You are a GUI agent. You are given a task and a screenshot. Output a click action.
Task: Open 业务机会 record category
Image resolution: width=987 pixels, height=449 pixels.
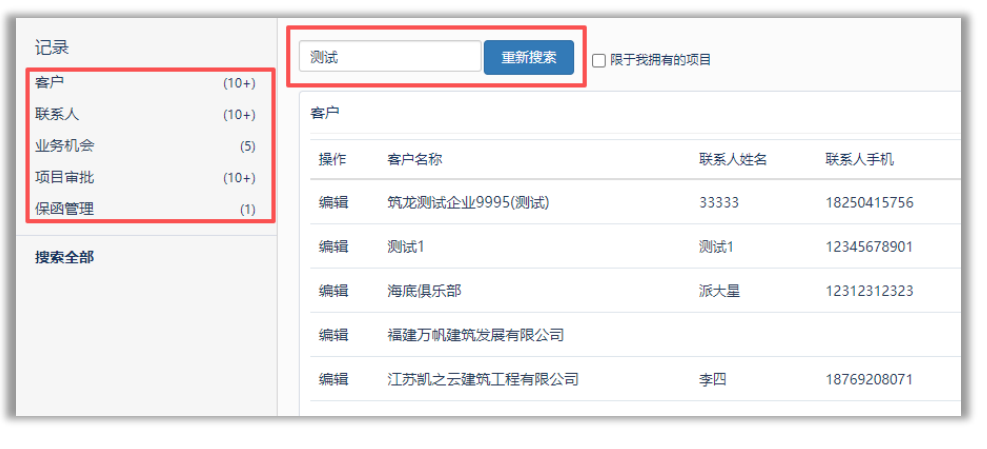65,146
